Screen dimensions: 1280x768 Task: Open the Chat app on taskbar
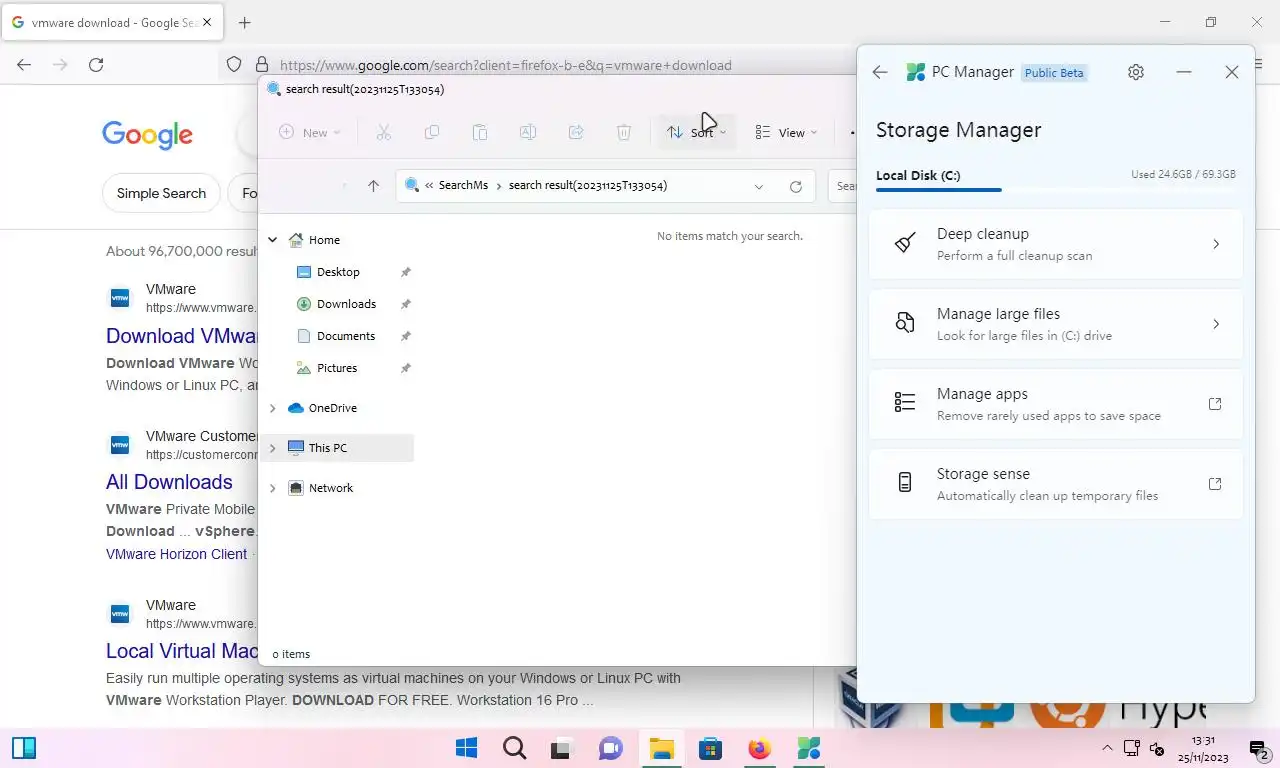pos(610,748)
